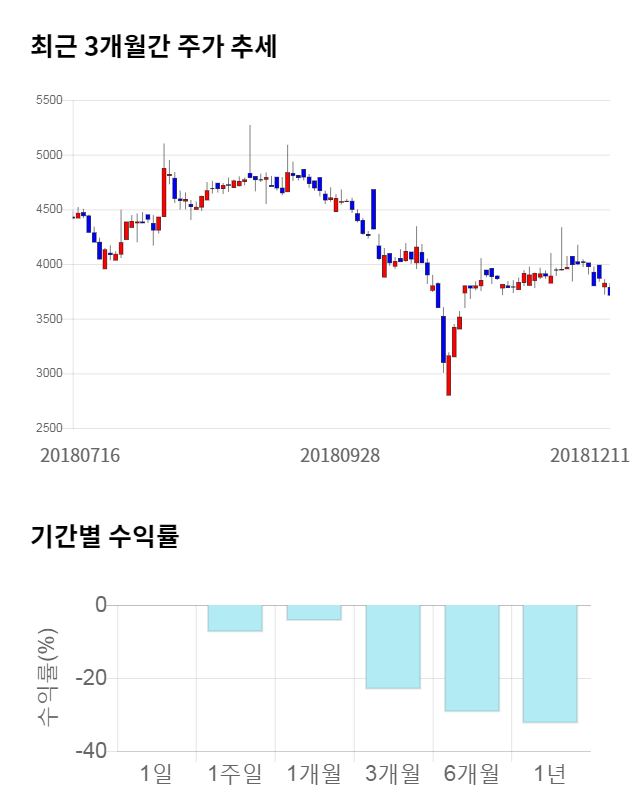This screenshot has height=810, width=640.
Task: Click the 20180716 date label
Action: coord(80,455)
